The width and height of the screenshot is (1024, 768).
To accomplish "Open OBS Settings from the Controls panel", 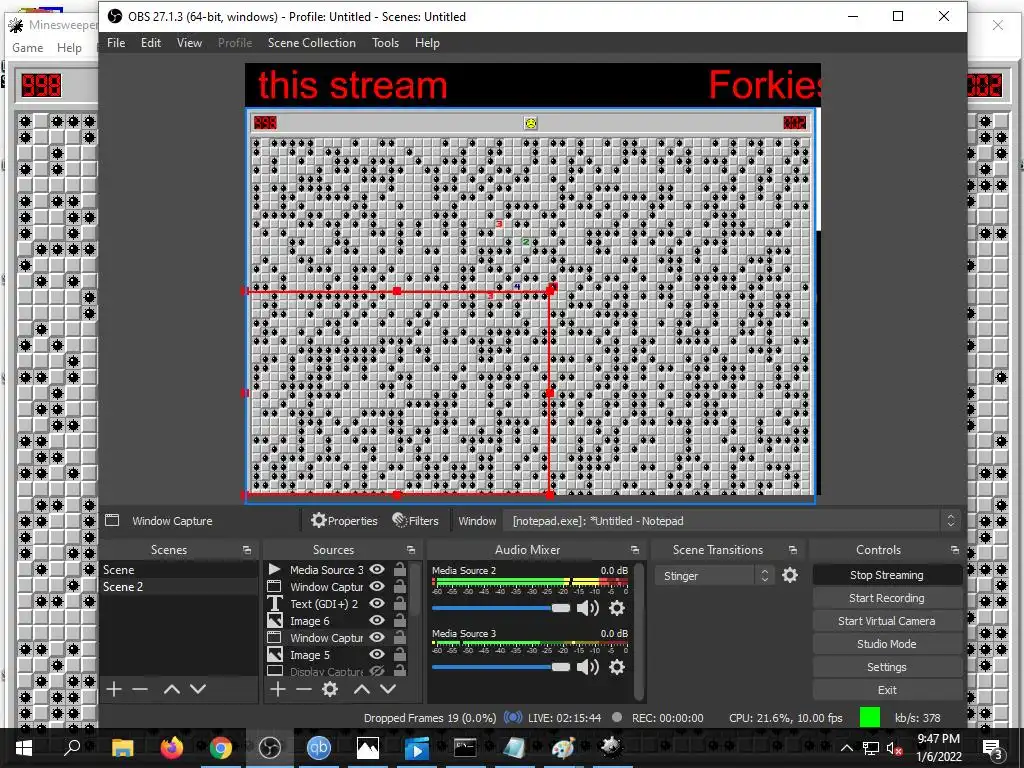I will coord(887,667).
